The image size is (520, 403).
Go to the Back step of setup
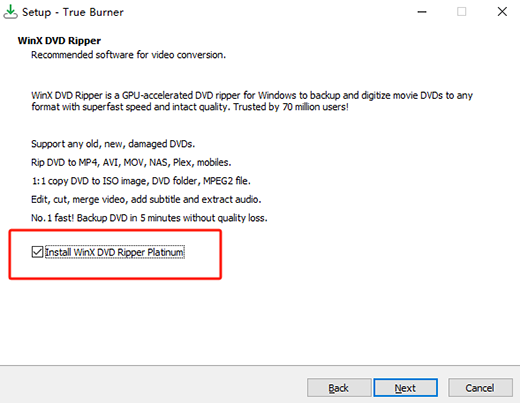339,388
